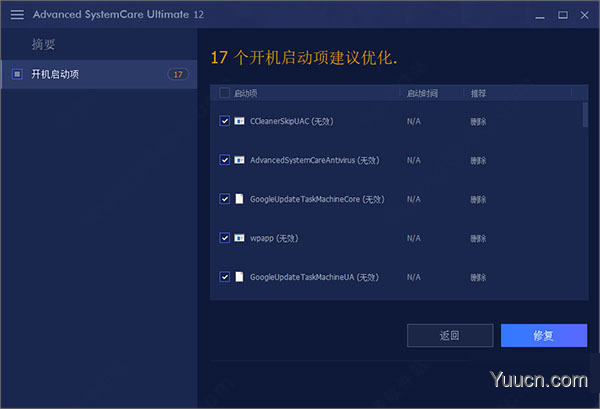Click the 修复 fix button
This screenshot has height=409, width=600.
(544, 336)
